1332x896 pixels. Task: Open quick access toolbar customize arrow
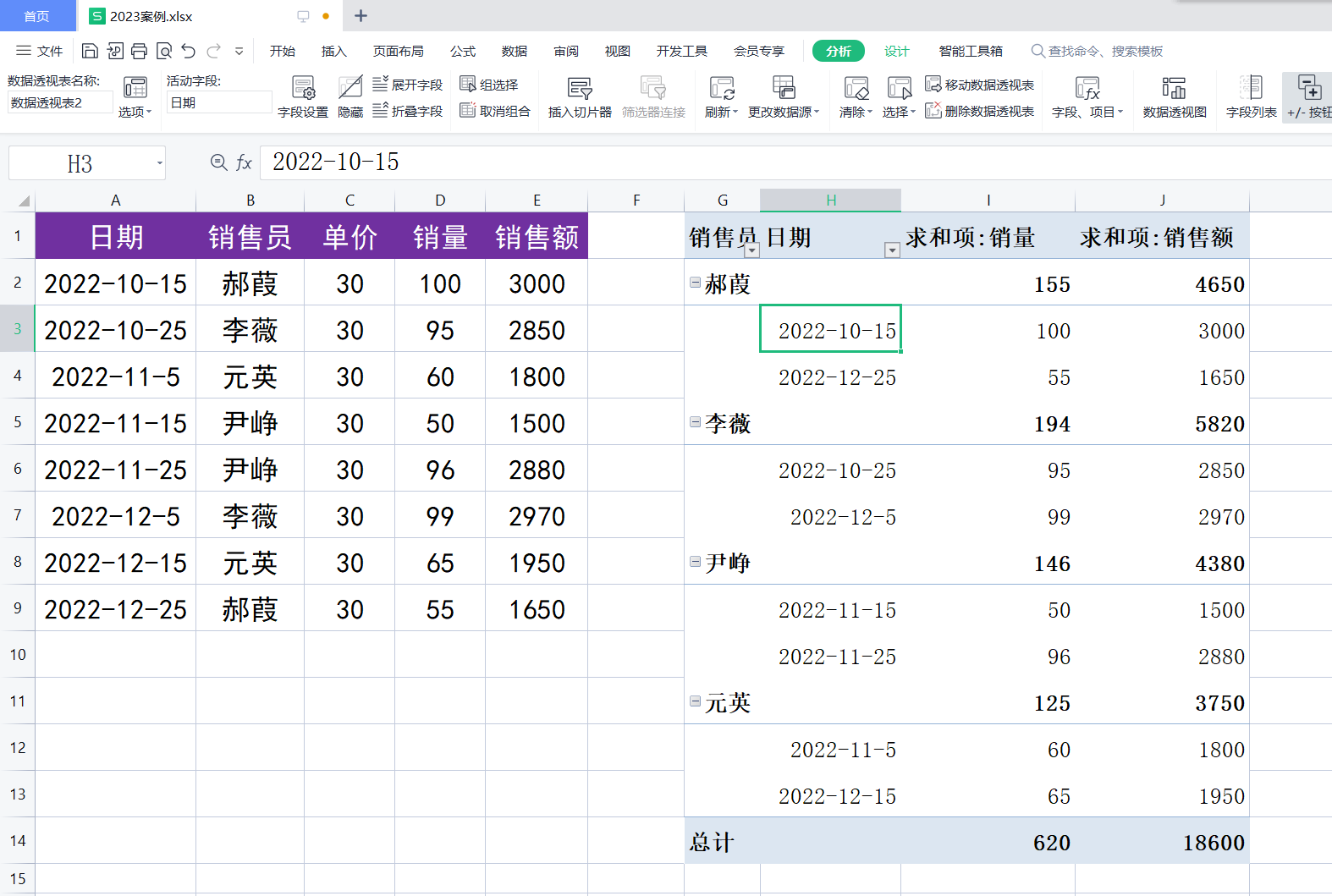click(x=239, y=51)
